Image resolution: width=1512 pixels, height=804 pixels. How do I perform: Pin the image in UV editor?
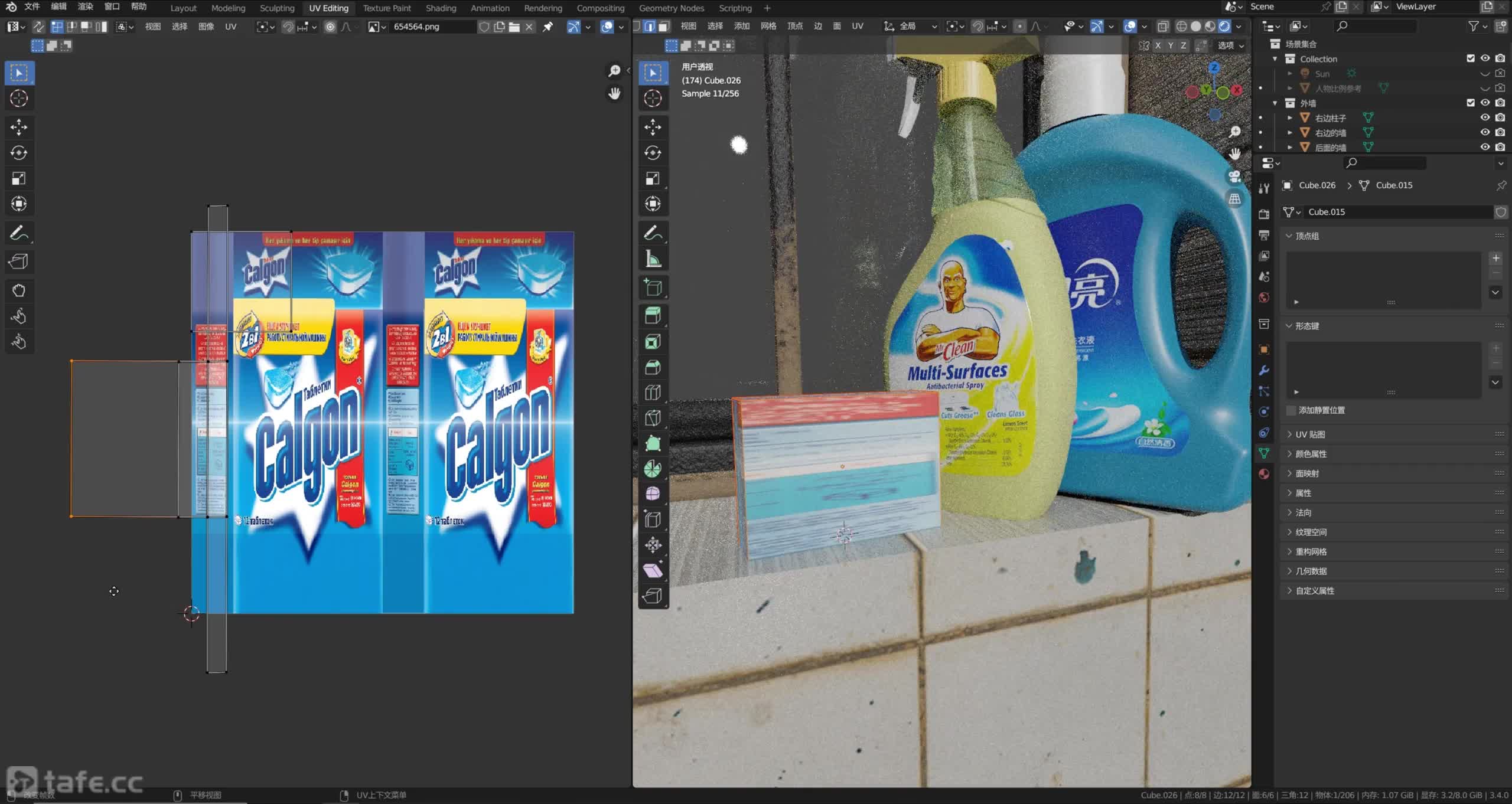point(548,27)
